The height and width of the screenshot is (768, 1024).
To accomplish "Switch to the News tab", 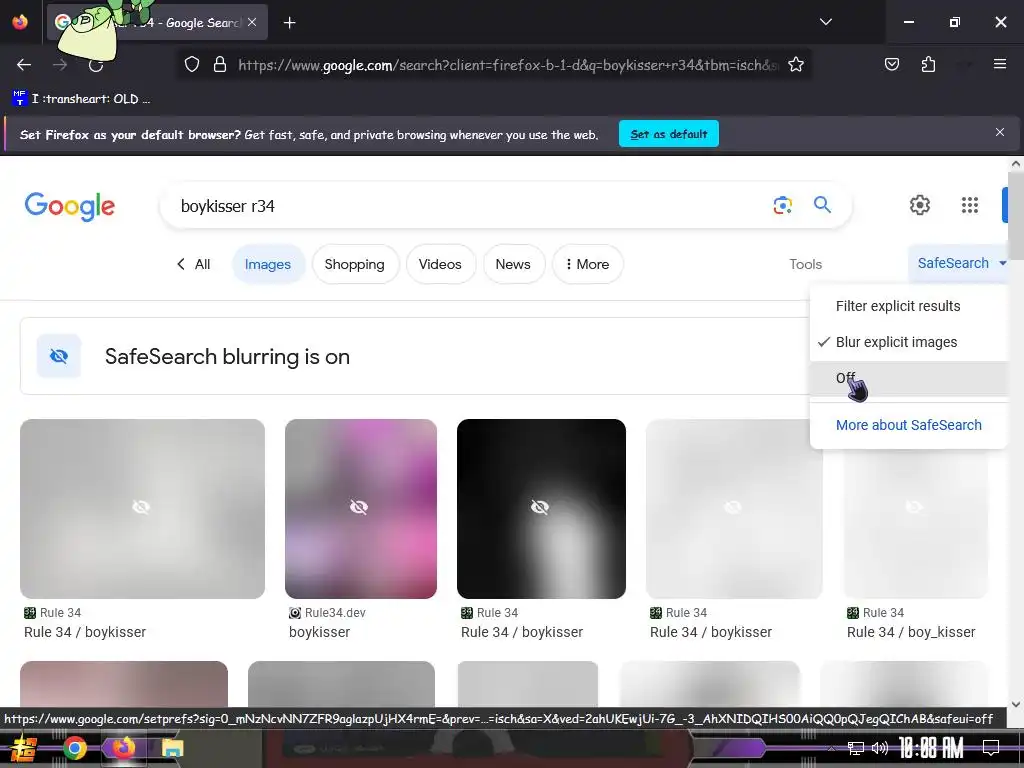I will (513, 264).
